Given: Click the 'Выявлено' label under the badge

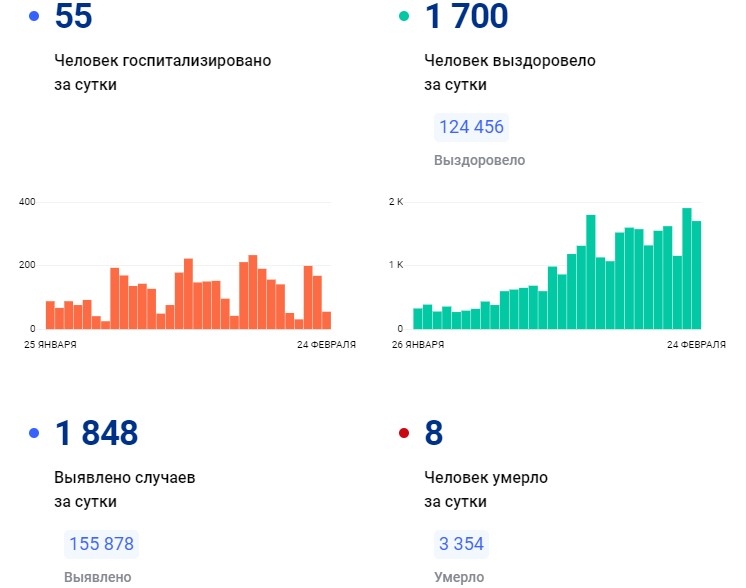Looking at the screenshot, I should point(97,577).
